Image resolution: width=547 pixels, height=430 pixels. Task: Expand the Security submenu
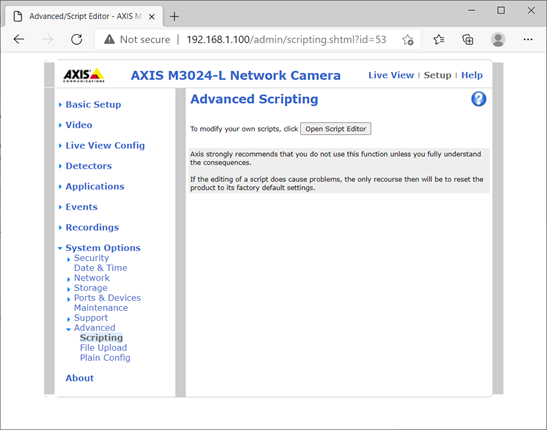(91, 258)
